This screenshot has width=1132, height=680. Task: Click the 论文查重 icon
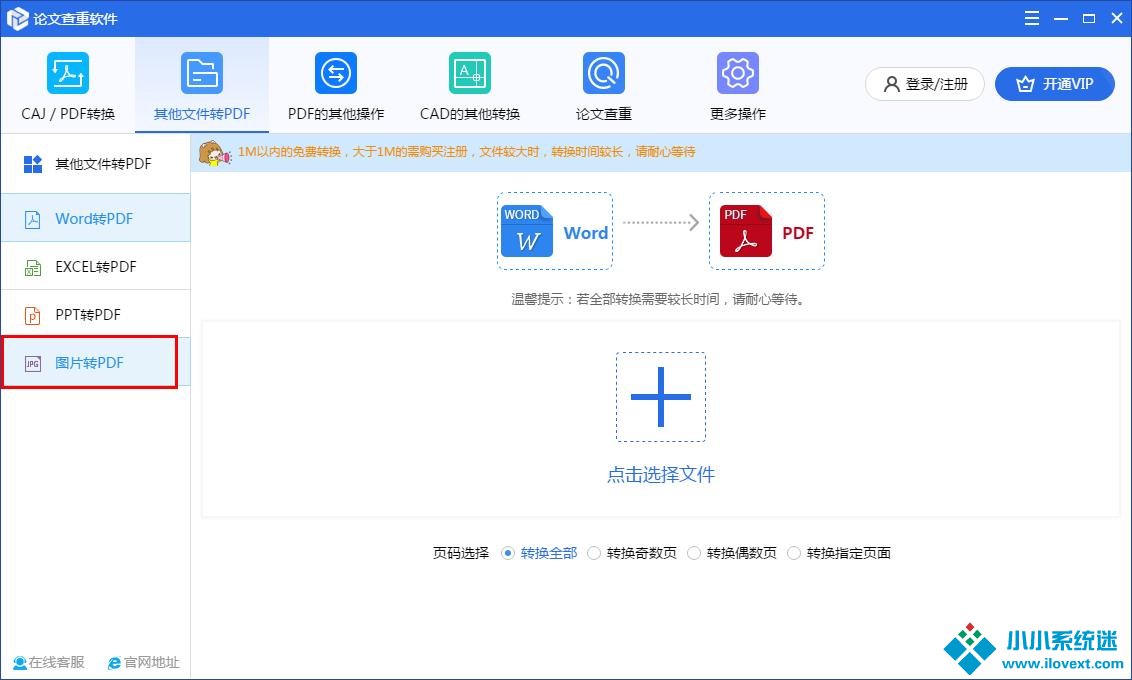pos(604,73)
